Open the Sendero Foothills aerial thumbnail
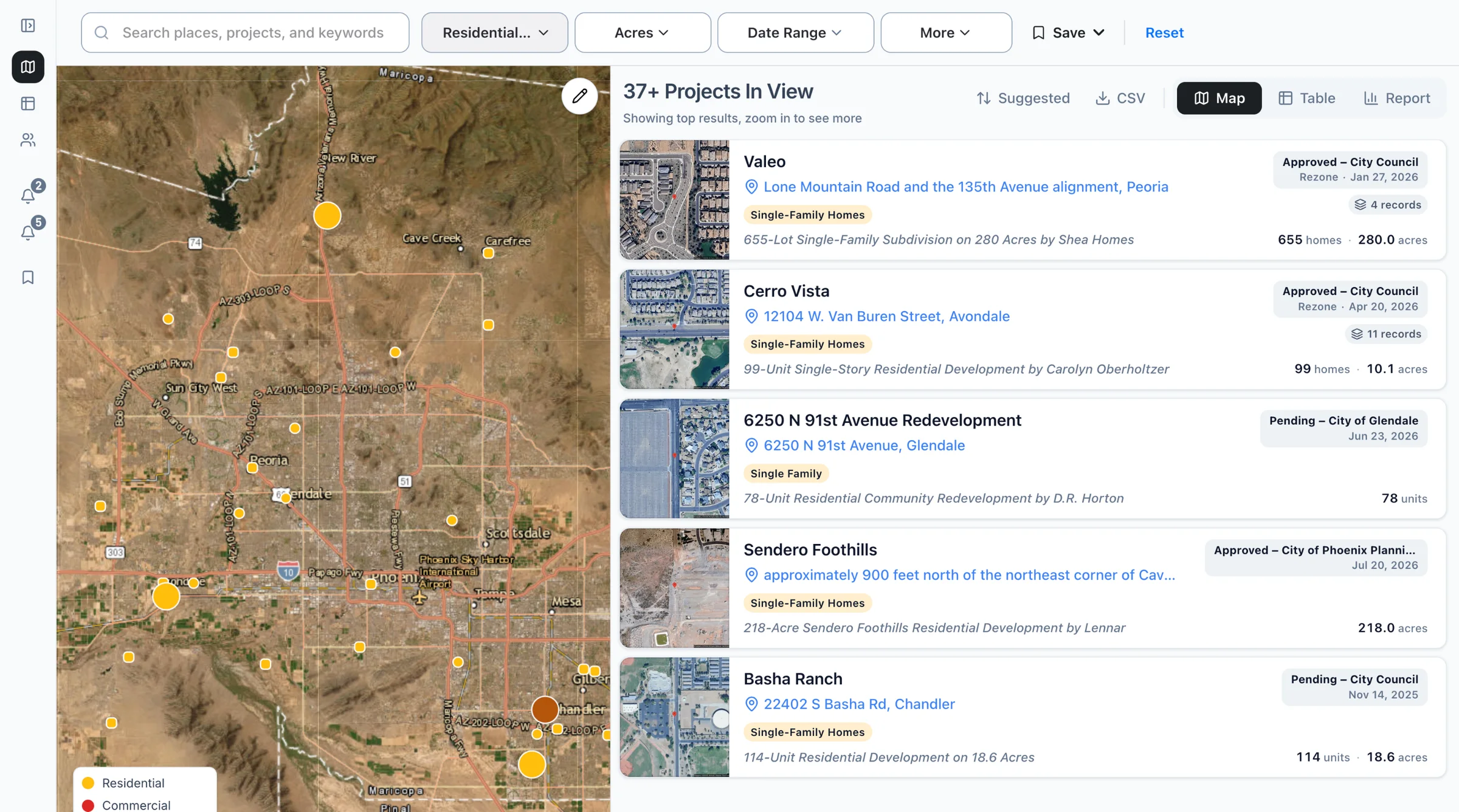This screenshot has width=1459, height=812. coord(674,588)
